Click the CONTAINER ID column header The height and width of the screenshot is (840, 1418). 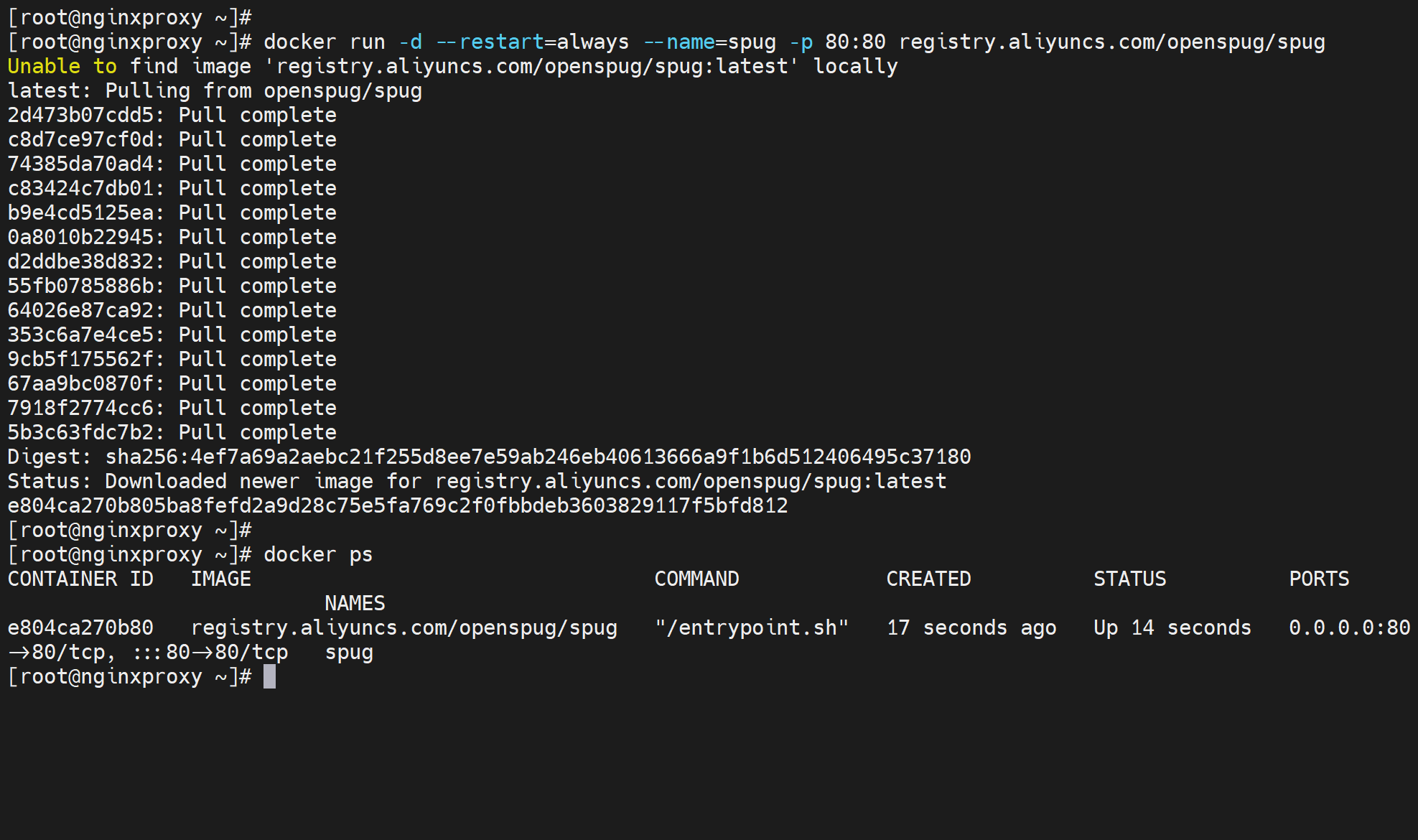80,579
